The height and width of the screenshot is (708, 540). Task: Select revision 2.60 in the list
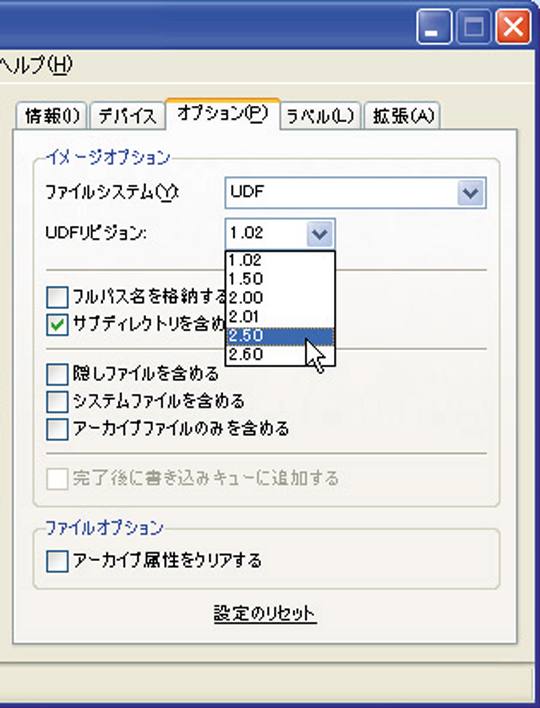[280, 354]
